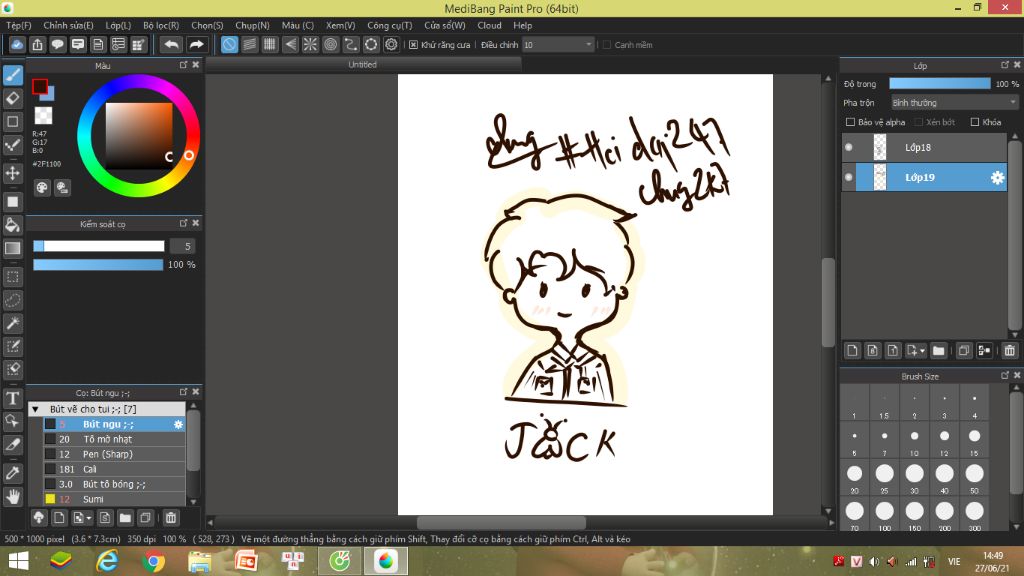Enable Xén bớt checkbox

tap(918, 122)
